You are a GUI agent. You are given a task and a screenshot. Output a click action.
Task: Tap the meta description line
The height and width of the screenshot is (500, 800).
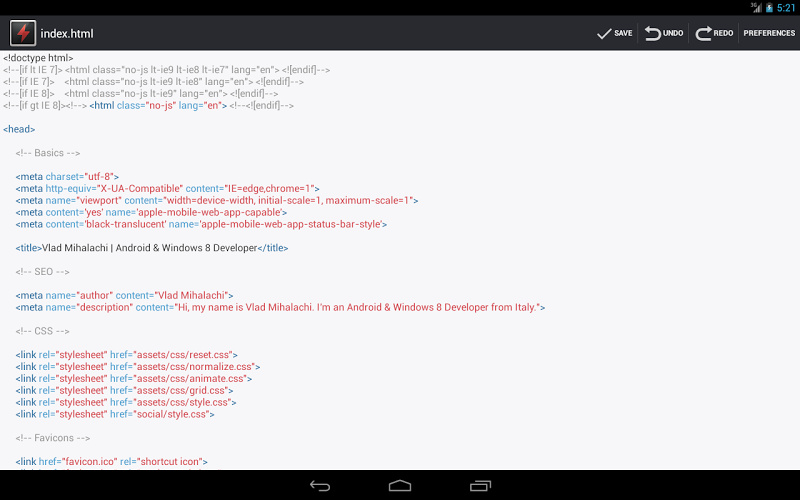click(280, 307)
